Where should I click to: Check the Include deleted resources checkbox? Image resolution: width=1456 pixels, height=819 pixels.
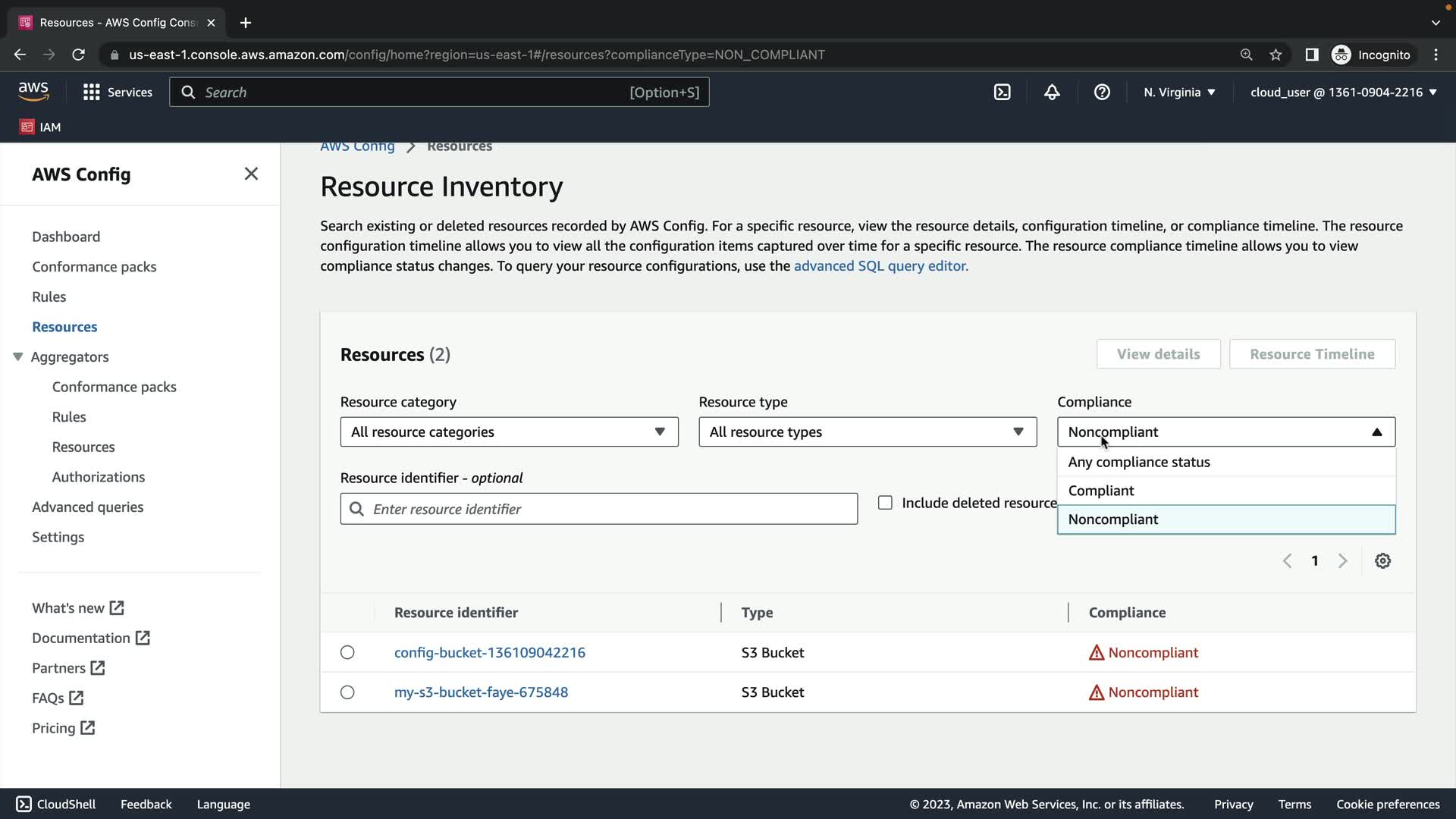(x=885, y=503)
